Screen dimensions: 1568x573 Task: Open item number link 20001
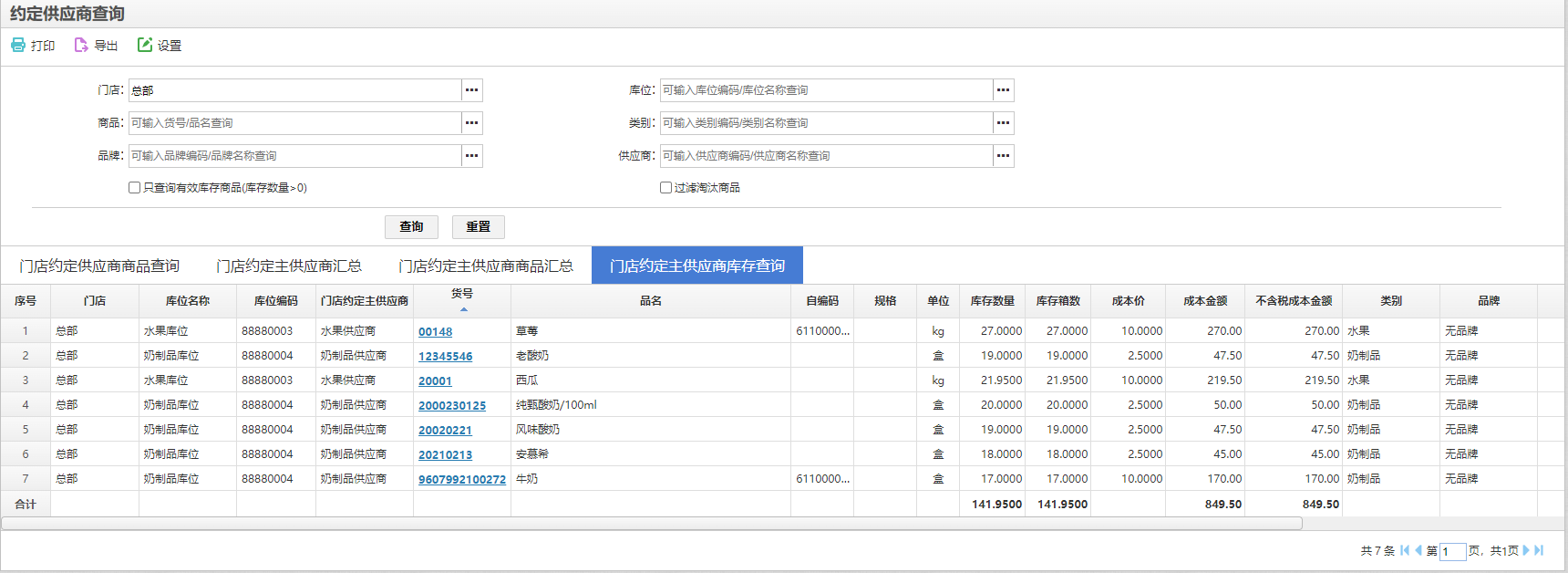coord(435,380)
